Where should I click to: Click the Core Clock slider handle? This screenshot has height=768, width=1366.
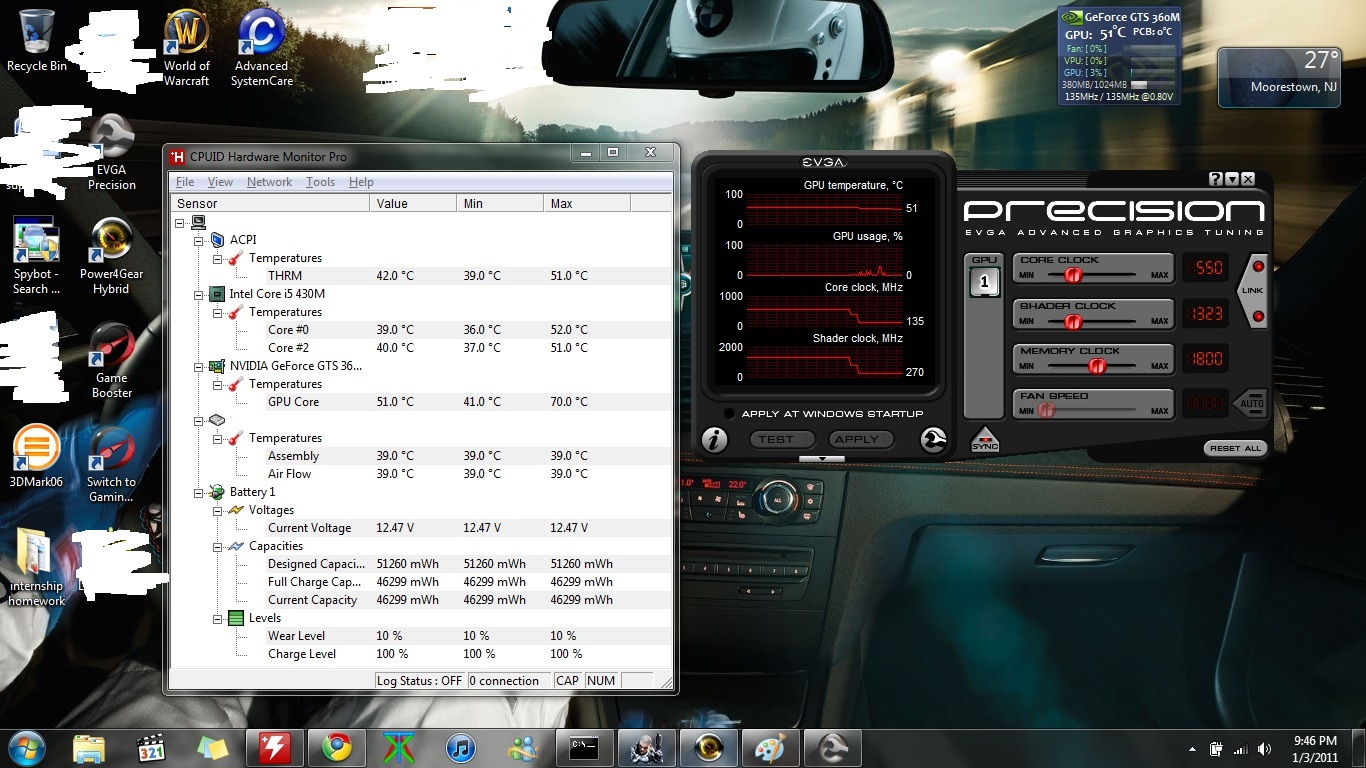coord(1073,274)
